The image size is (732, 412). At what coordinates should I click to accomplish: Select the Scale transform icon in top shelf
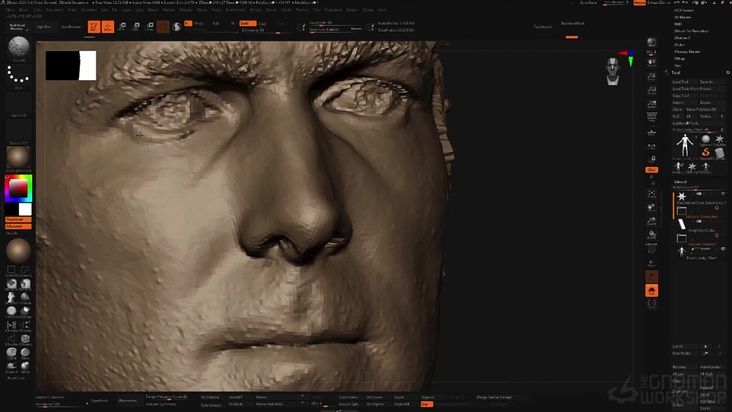[136, 27]
